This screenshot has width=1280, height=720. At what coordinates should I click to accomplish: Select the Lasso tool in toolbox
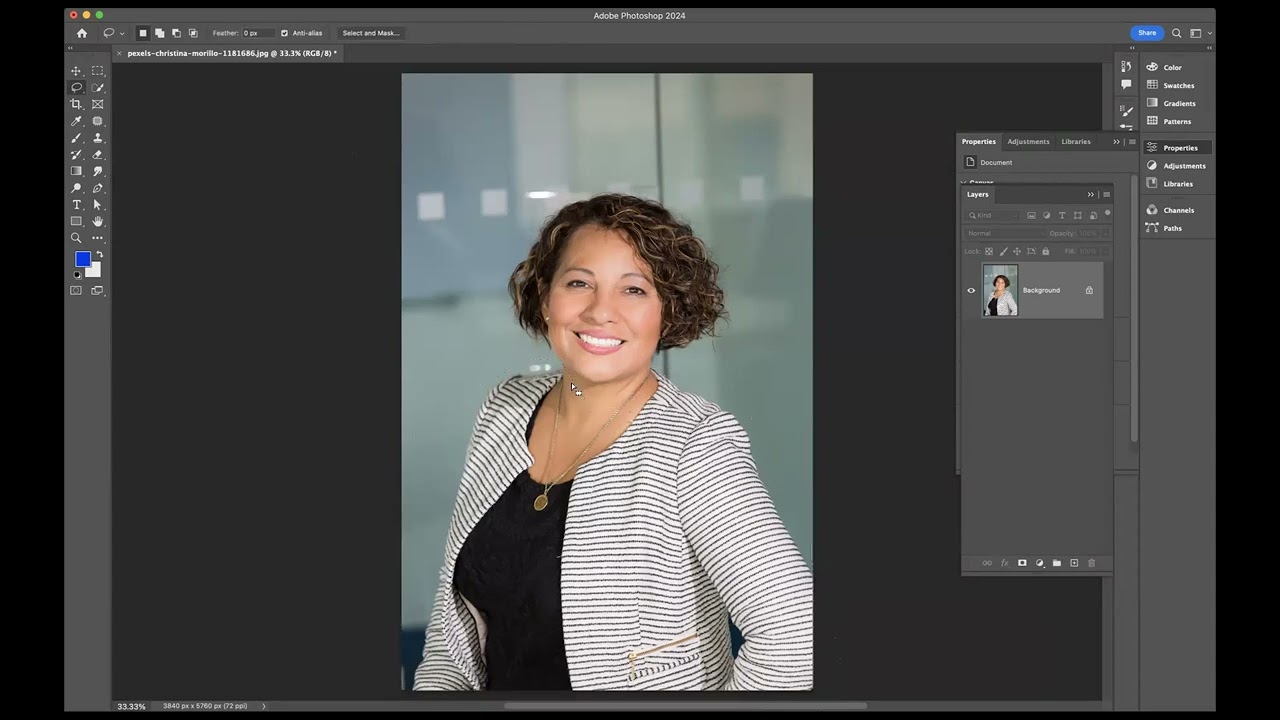click(76, 87)
